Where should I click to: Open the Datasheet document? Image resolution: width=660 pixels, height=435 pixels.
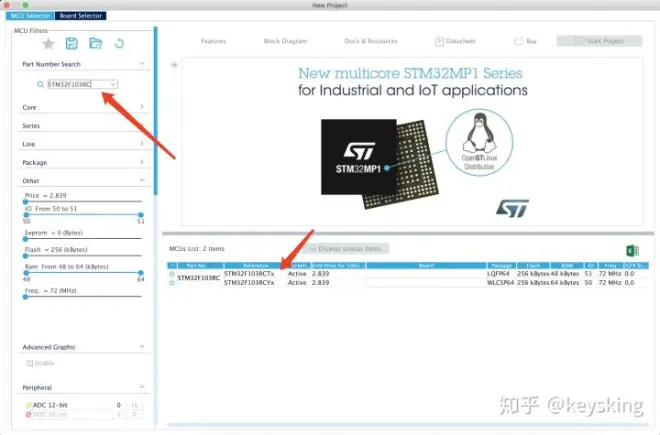tap(455, 41)
